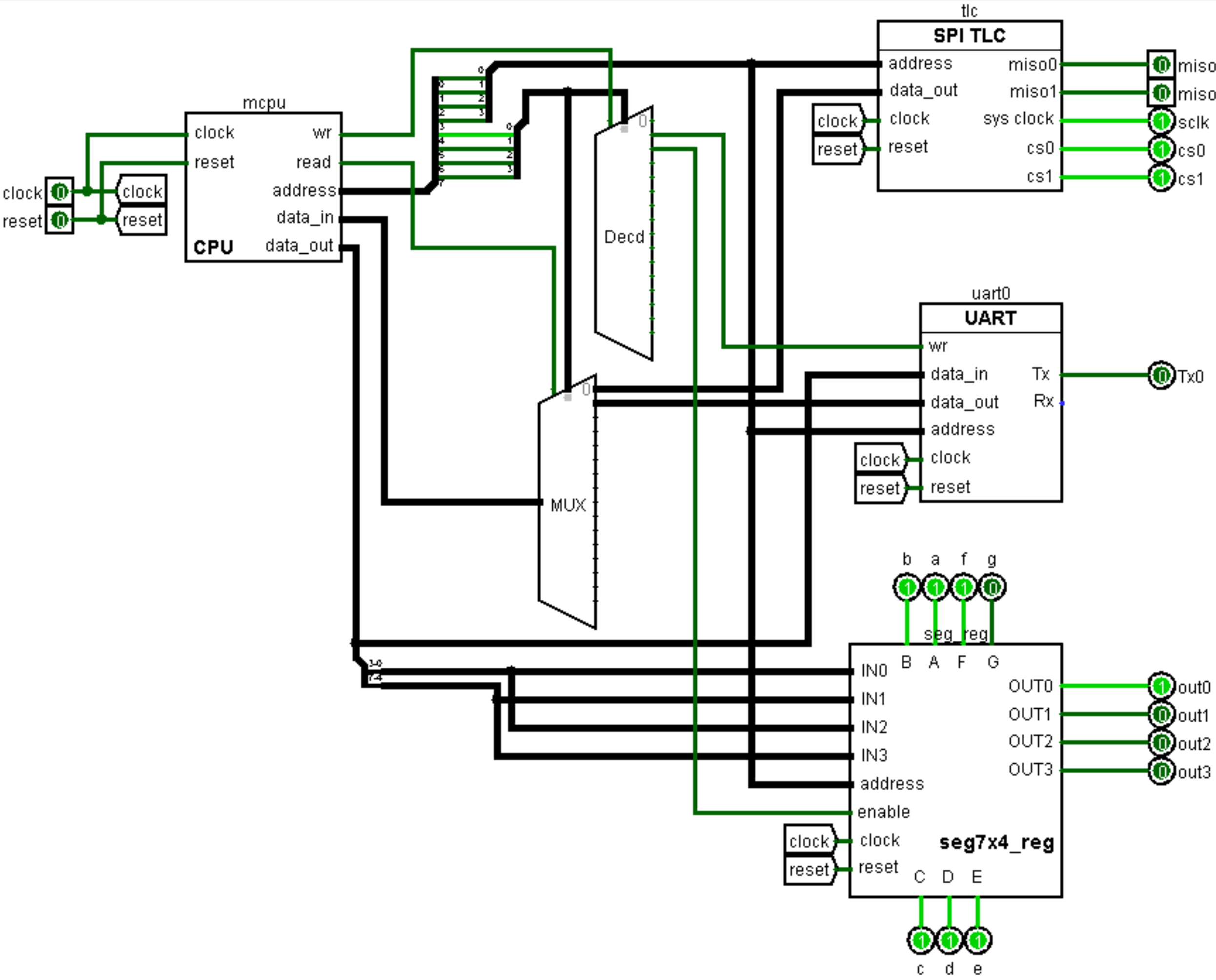Click the Tx0 output pin
This screenshot has height=980, width=1216.
pos(1161,375)
